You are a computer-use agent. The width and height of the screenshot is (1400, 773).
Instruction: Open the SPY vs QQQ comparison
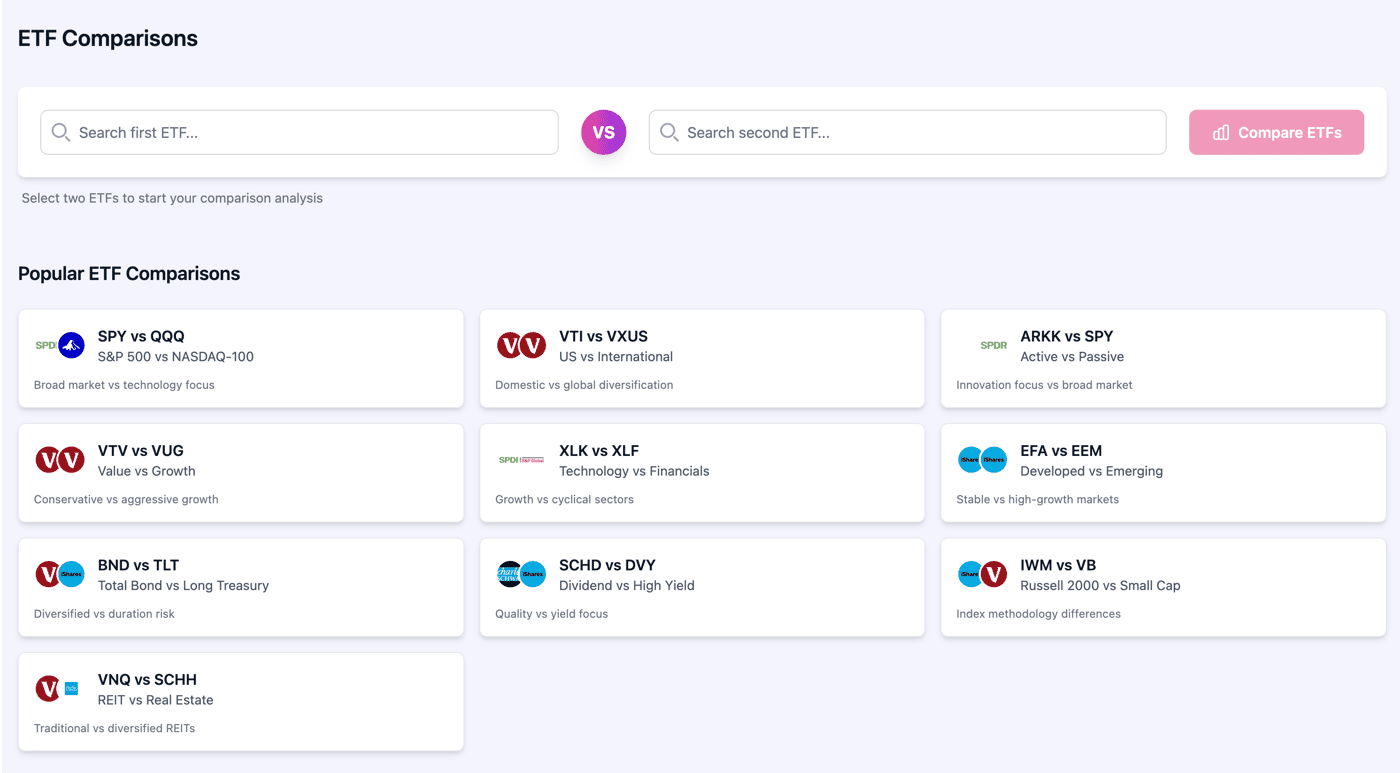click(x=241, y=358)
